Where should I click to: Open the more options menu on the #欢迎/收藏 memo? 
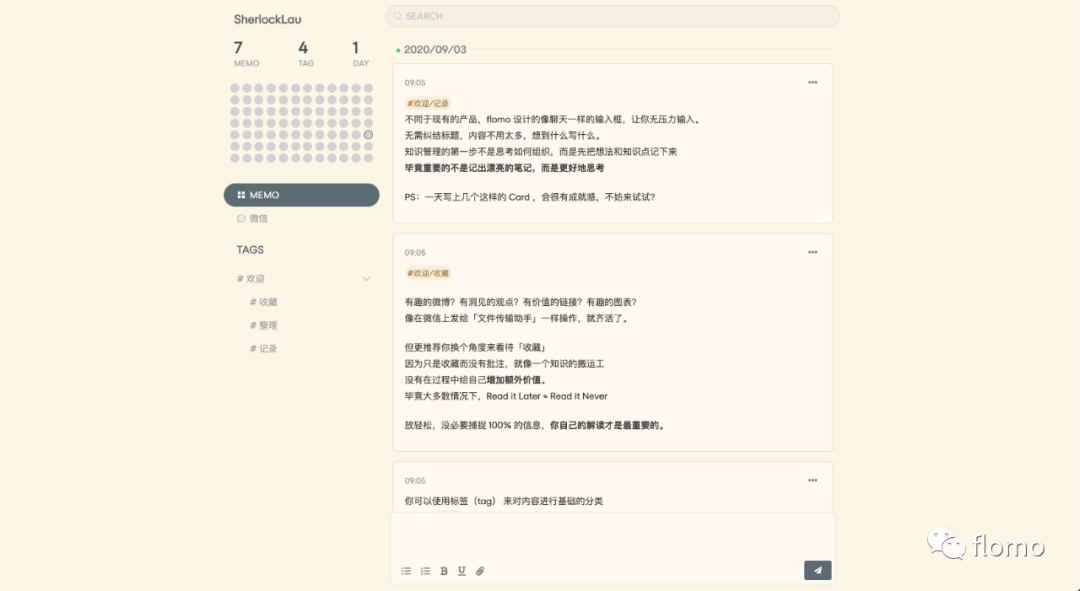pos(813,253)
